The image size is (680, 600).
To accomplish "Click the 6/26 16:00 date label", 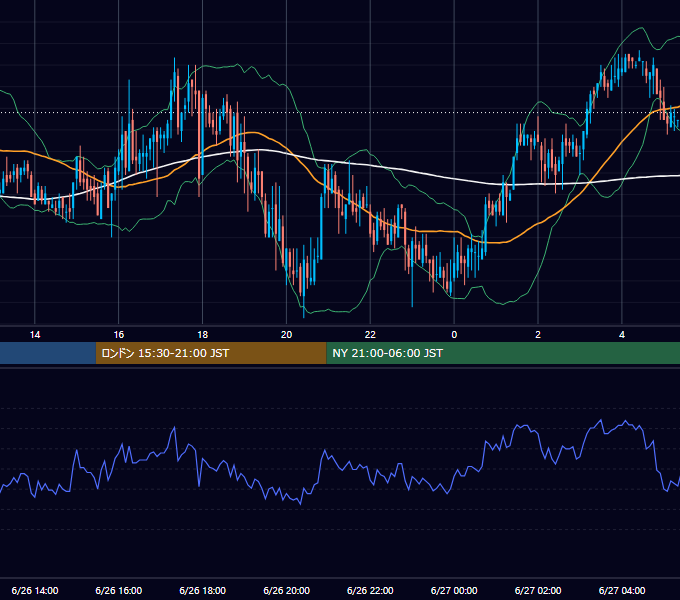I will 118,590.
